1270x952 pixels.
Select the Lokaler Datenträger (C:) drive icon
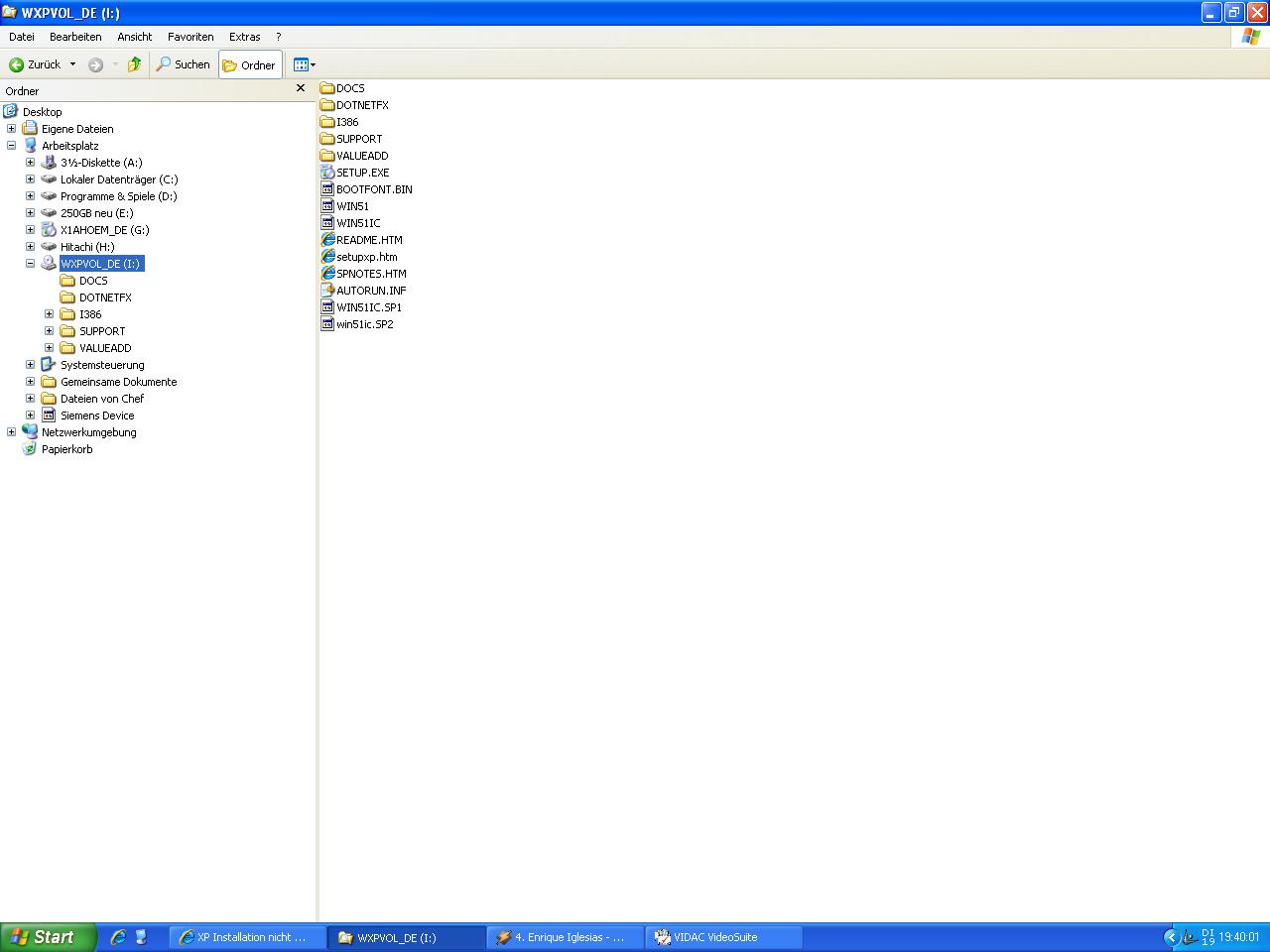click(x=49, y=179)
